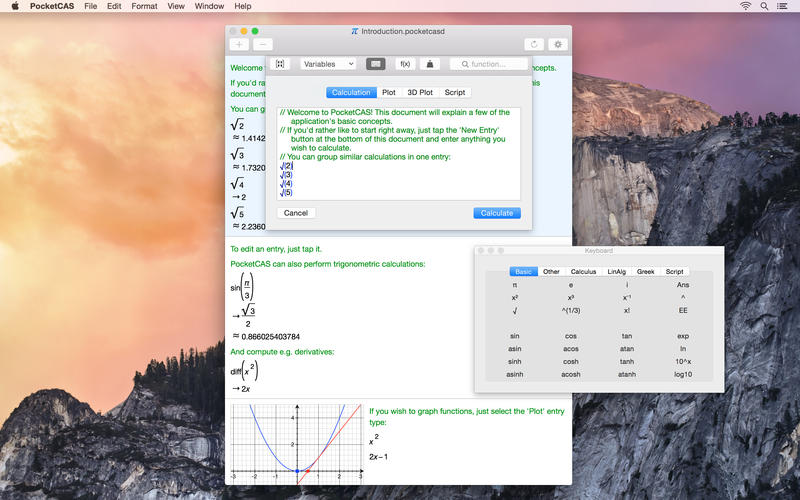The width and height of the screenshot is (800, 500).
Task: Open the Variables dropdown
Action: point(328,64)
